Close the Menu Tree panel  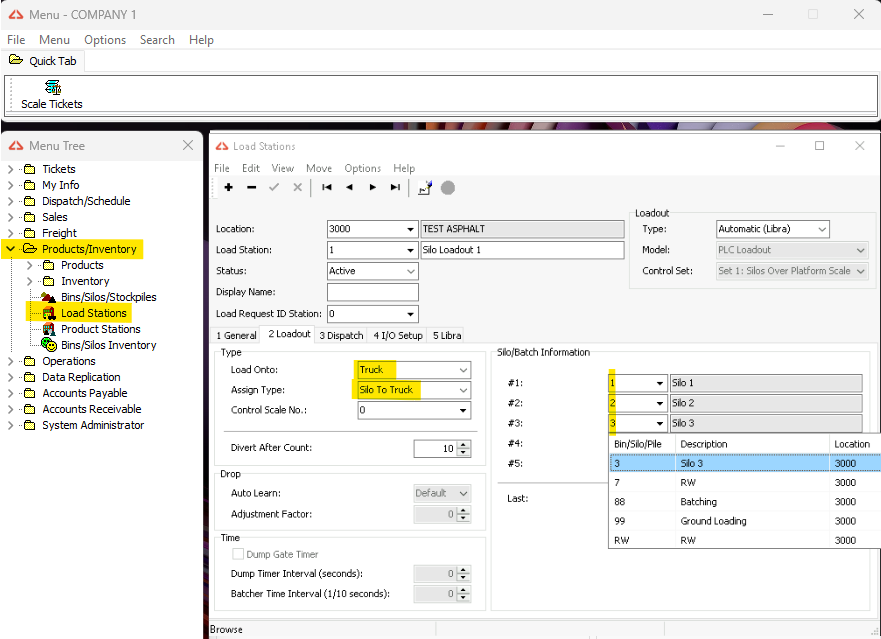pyautogui.click(x=188, y=146)
